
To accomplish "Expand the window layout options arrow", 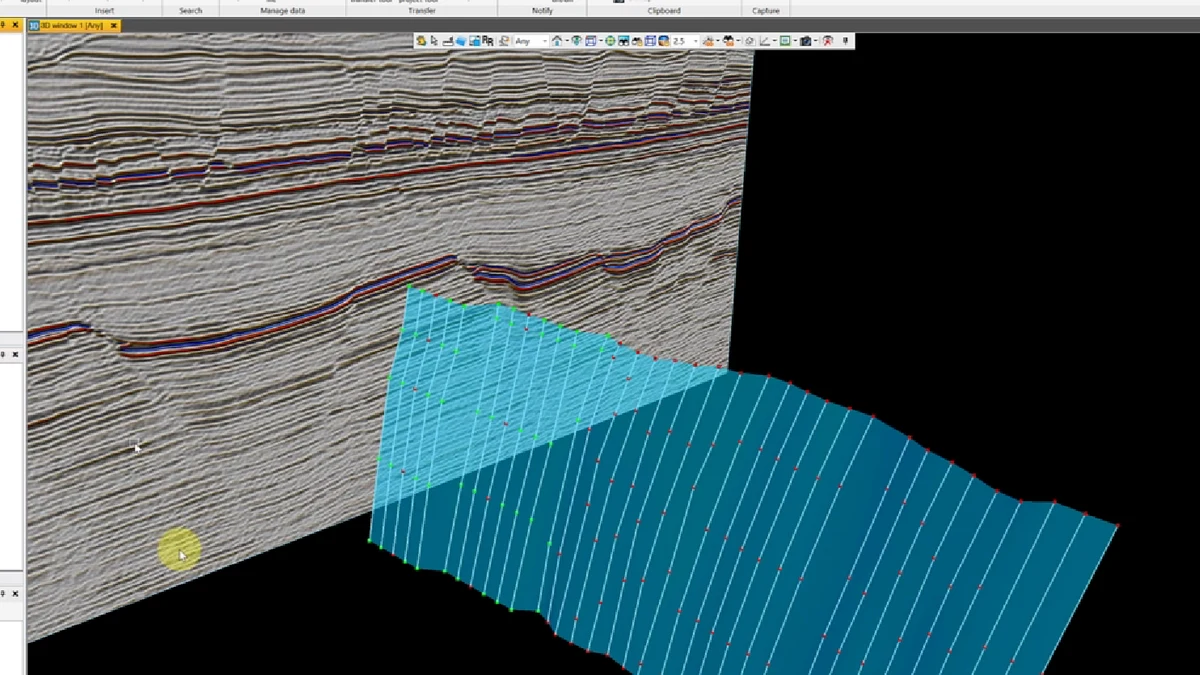I will [x=600, y=41].
